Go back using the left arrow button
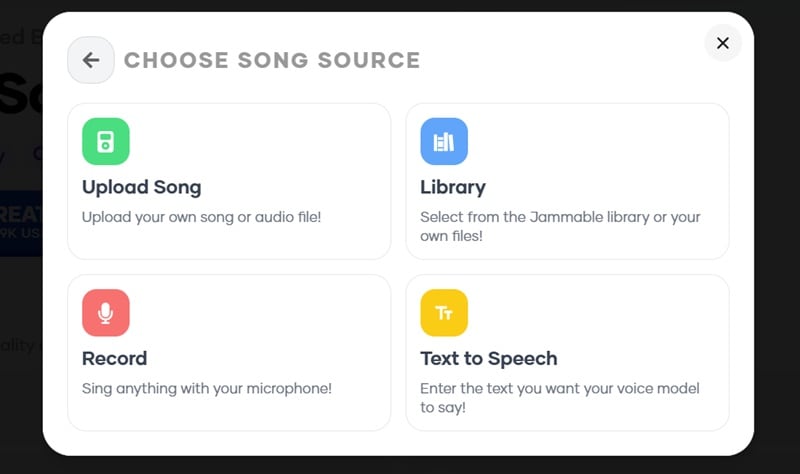The width and height of the screenshot is (800, 474). pos(91,60)
